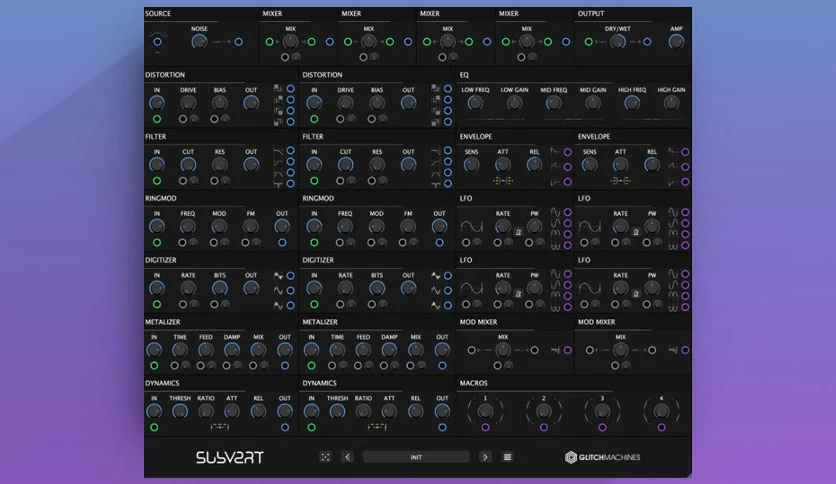836x484 pixels.
Task: Click the first Mixer's blue output jack
Action: tap(329, 42)
